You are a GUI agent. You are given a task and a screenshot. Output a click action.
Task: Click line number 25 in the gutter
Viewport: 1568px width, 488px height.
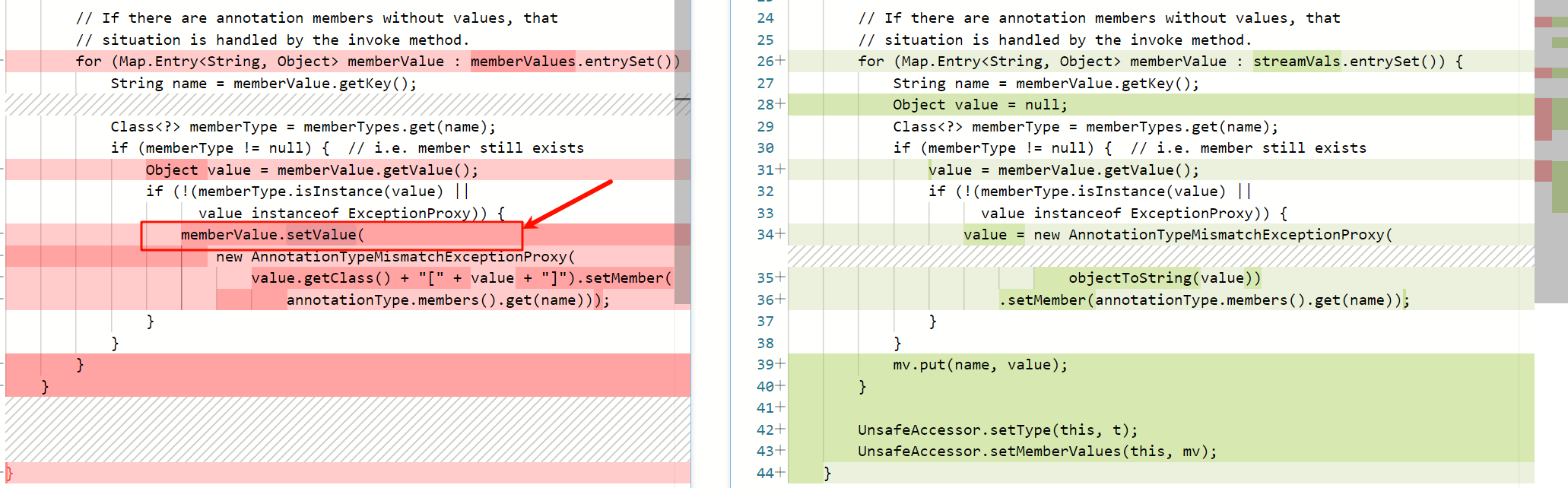tap(765, 40)
